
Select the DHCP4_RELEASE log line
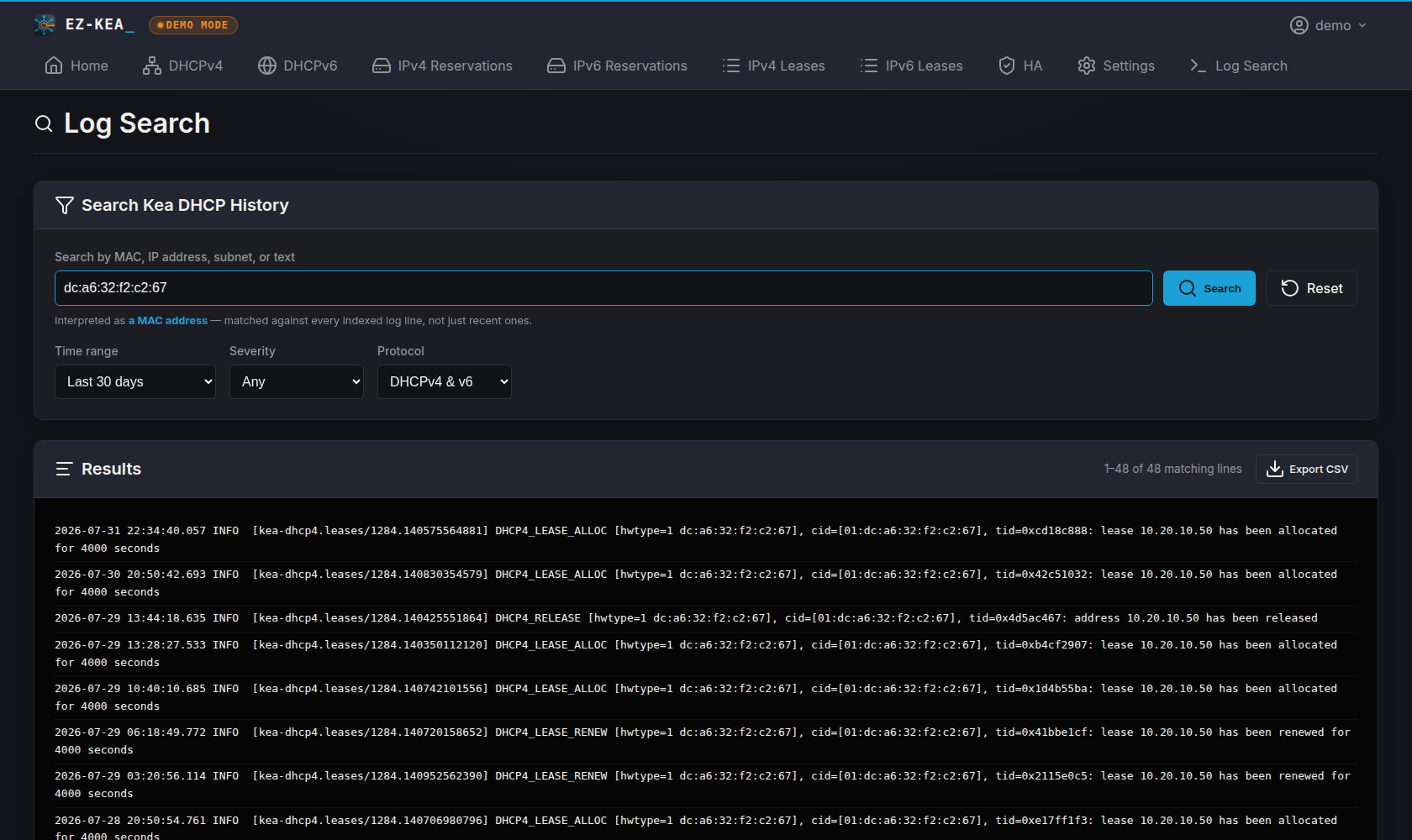point(706,618)
